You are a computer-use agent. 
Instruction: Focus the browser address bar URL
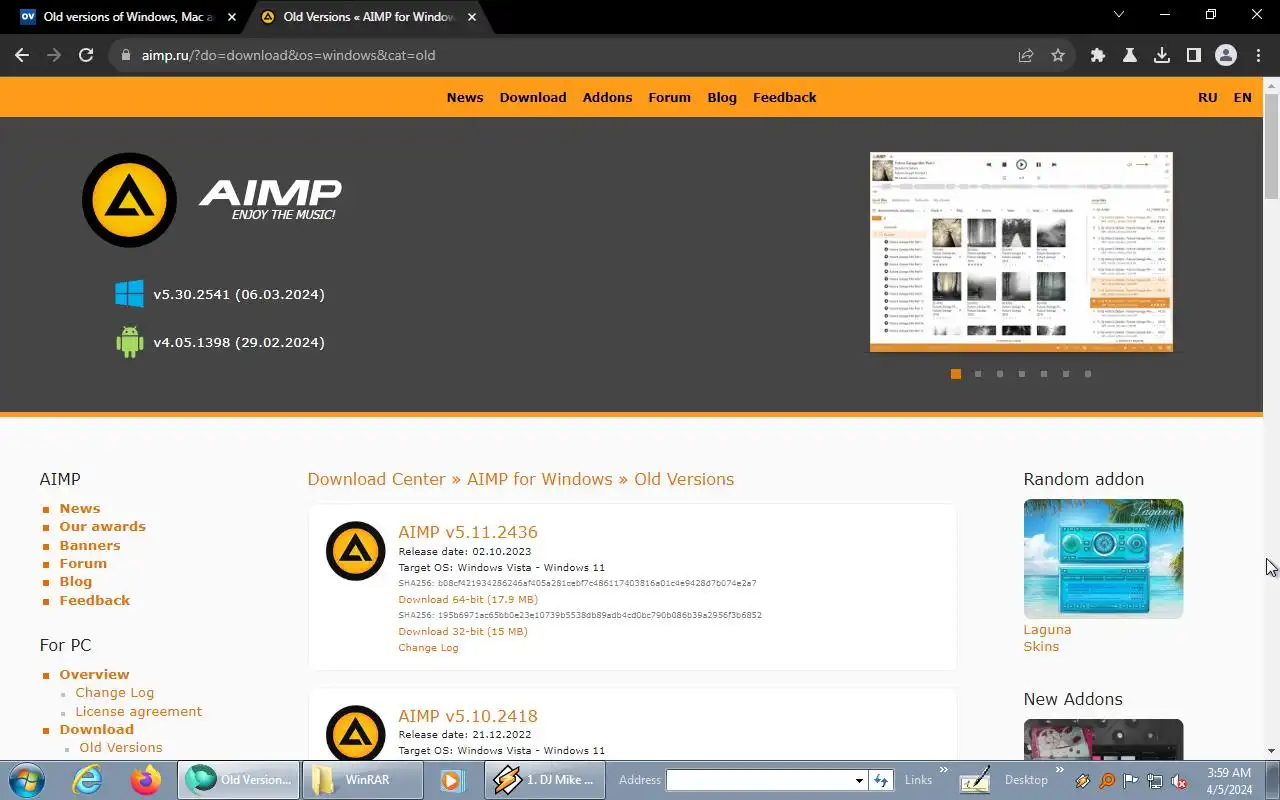(x=288, y=55)
